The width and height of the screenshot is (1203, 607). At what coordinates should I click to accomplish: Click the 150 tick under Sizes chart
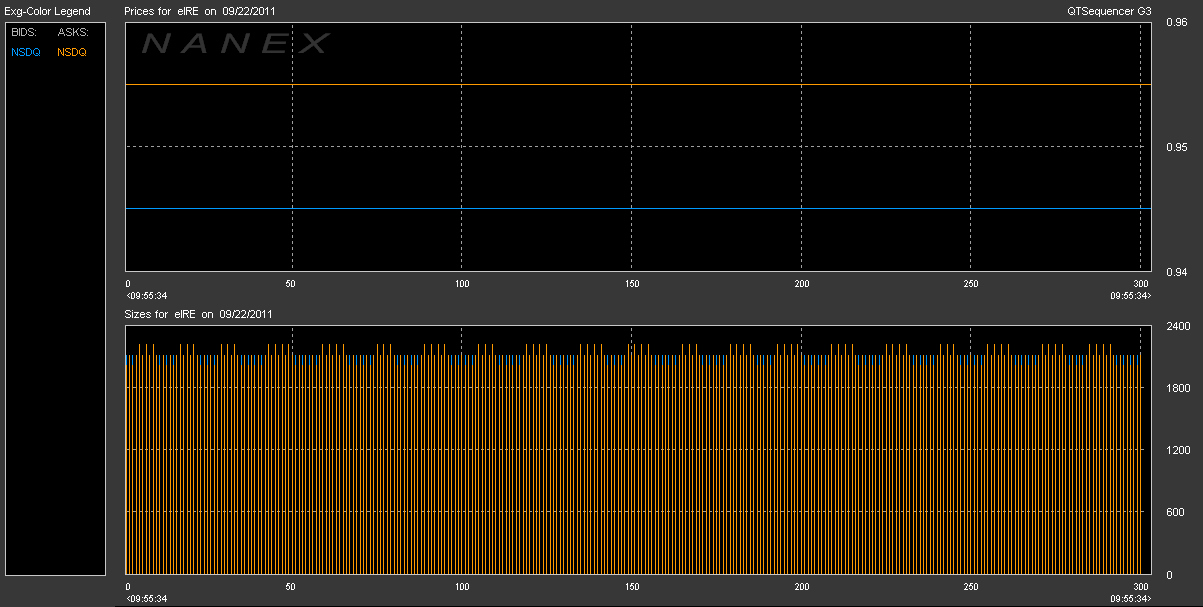coord(631,587)
